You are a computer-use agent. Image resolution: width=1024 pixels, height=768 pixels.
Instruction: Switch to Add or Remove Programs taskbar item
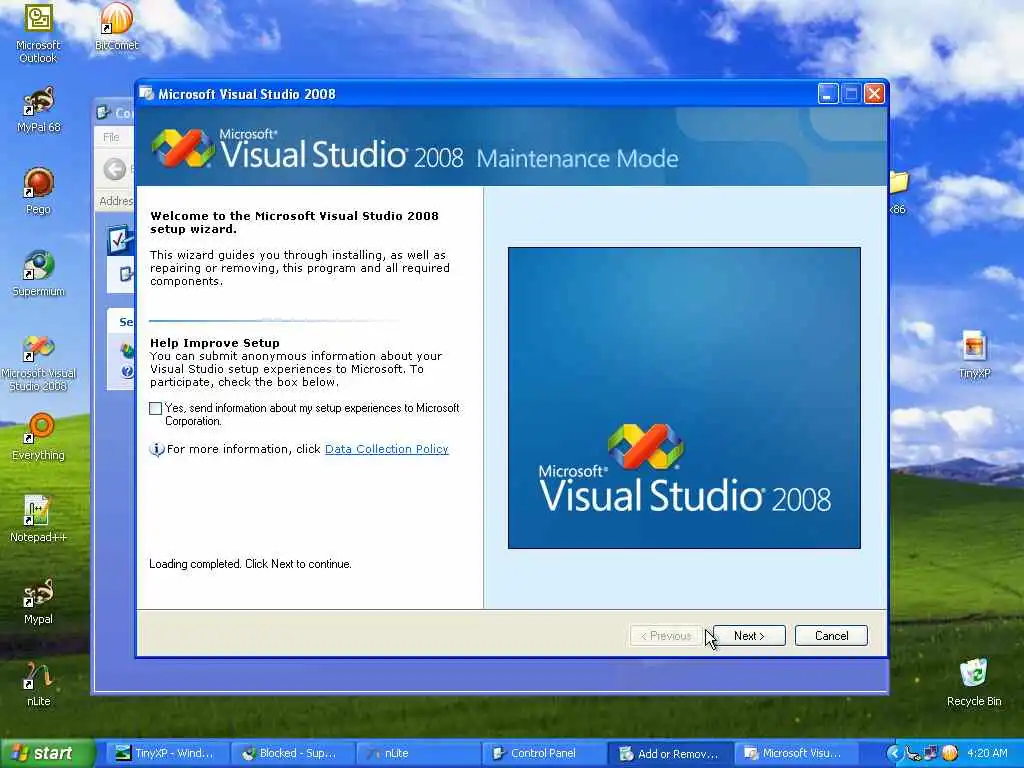[x=671, y=753]
